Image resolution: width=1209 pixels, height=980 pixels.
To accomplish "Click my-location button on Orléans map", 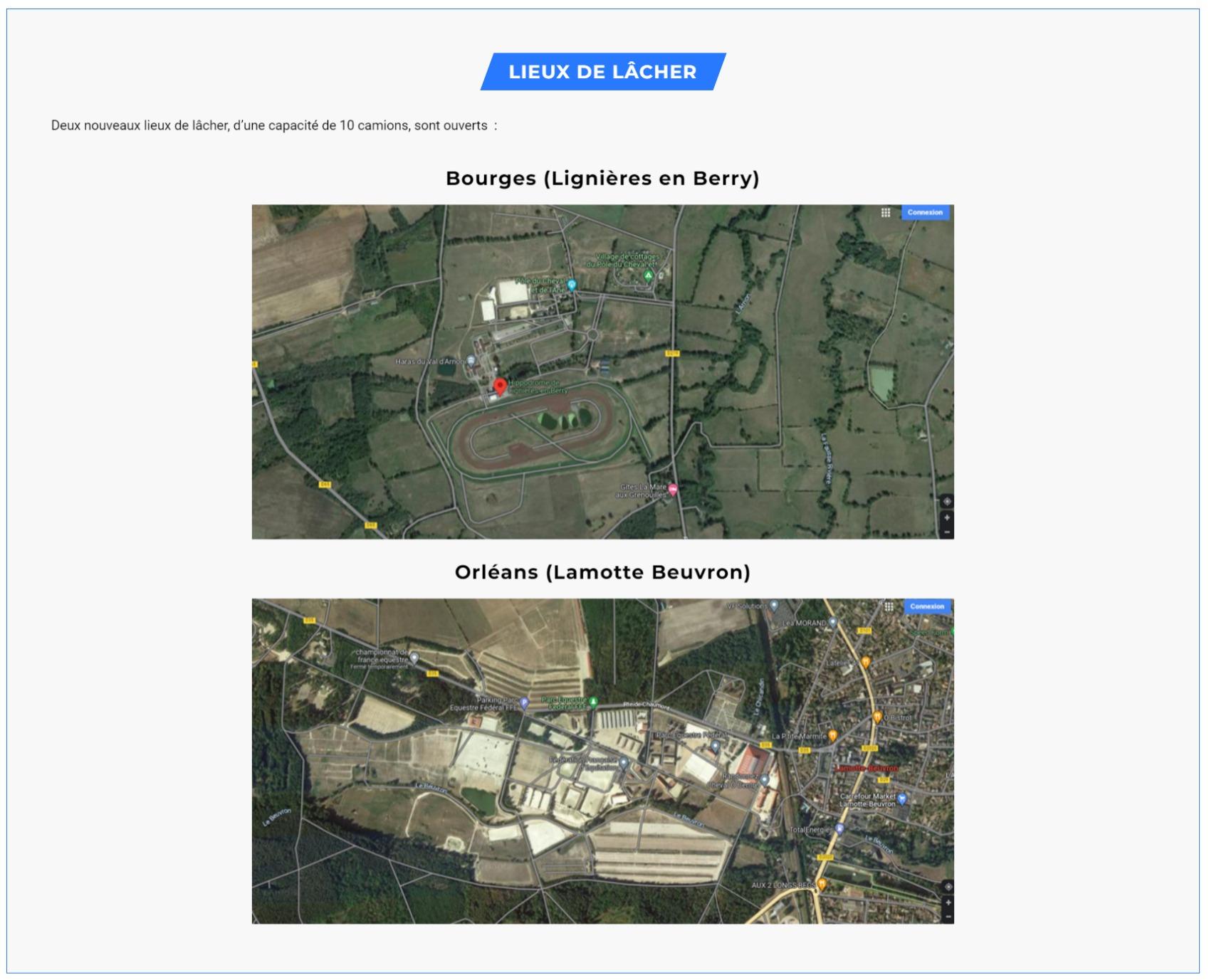I will pyautogui.click(x=948, y=887).
